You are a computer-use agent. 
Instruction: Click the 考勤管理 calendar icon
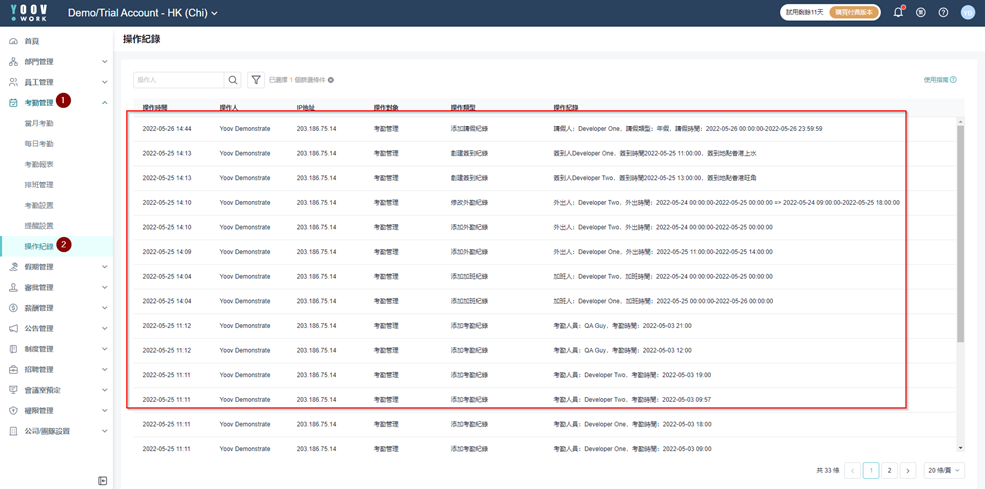click(x=13, y=102)
